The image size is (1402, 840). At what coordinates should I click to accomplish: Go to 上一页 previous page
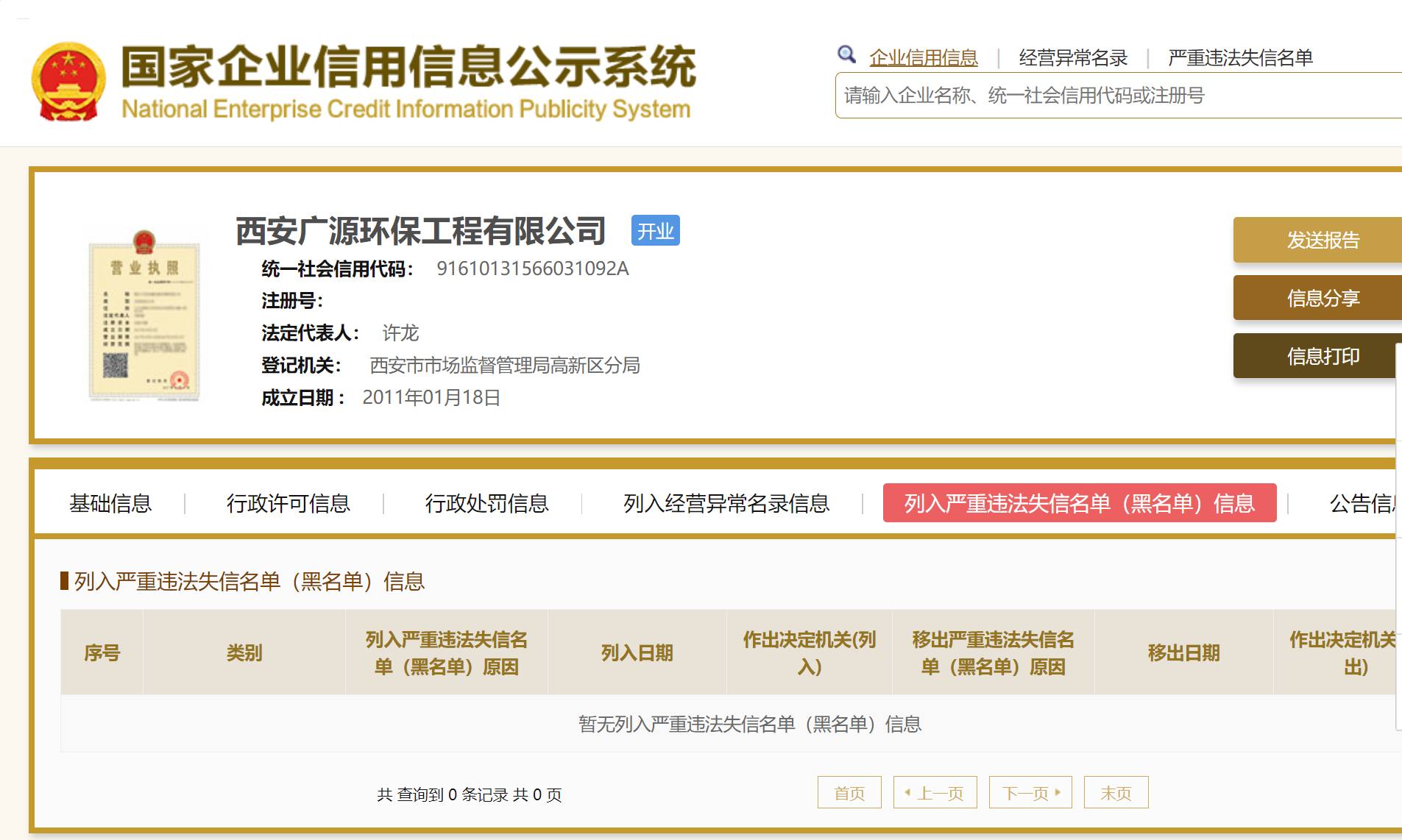935,793
